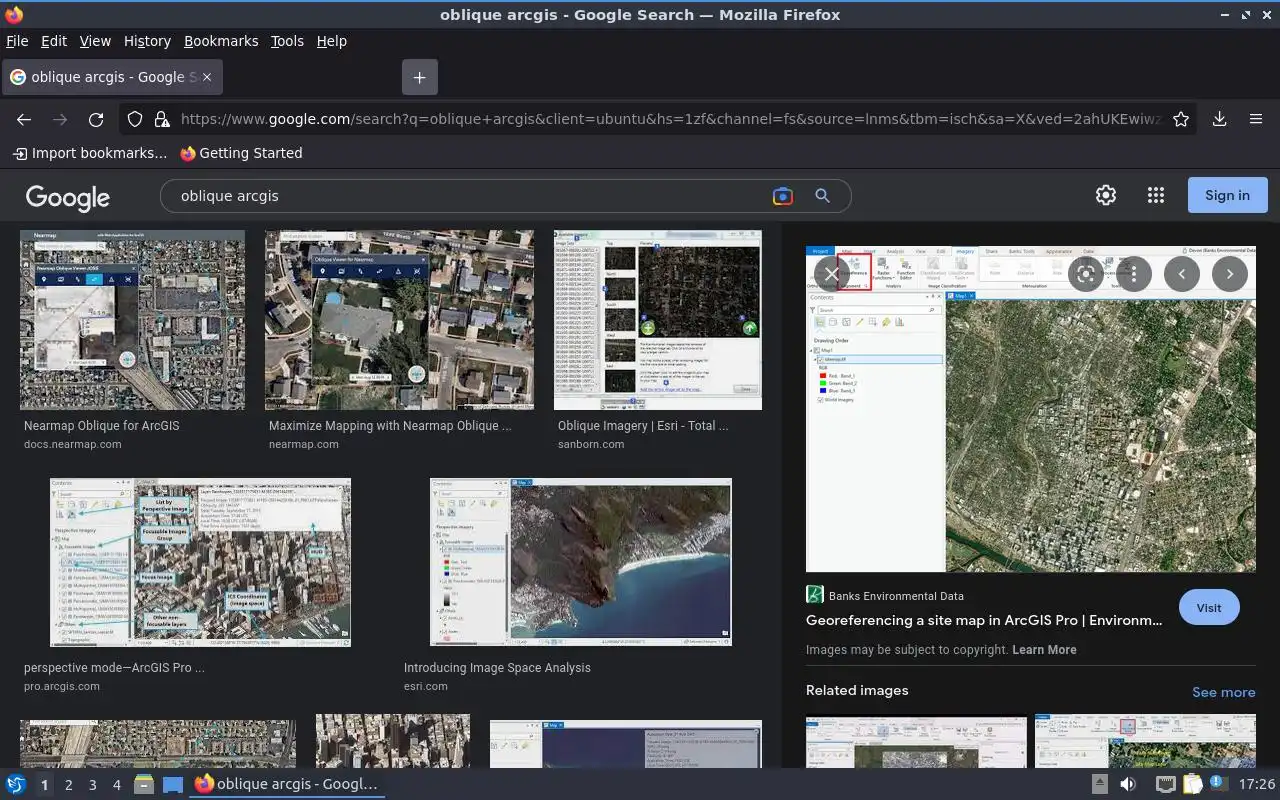1280x800 pixels.
Task: Open Nearmap Oblique for ArcGIS thumbnail
Action: (x=132, y=320)
